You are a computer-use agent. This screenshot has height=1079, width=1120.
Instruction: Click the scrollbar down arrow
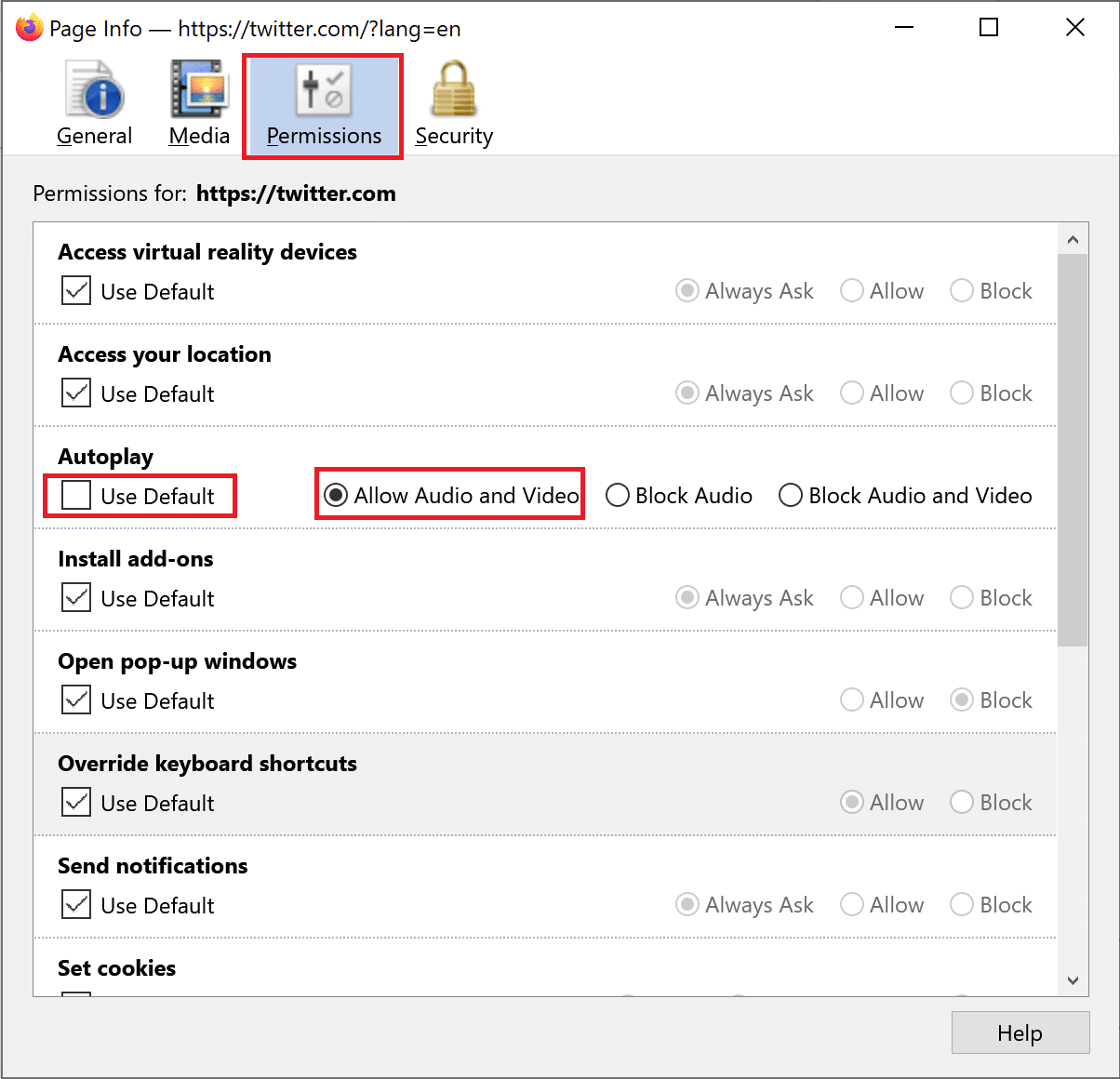tap(1073, 979)
